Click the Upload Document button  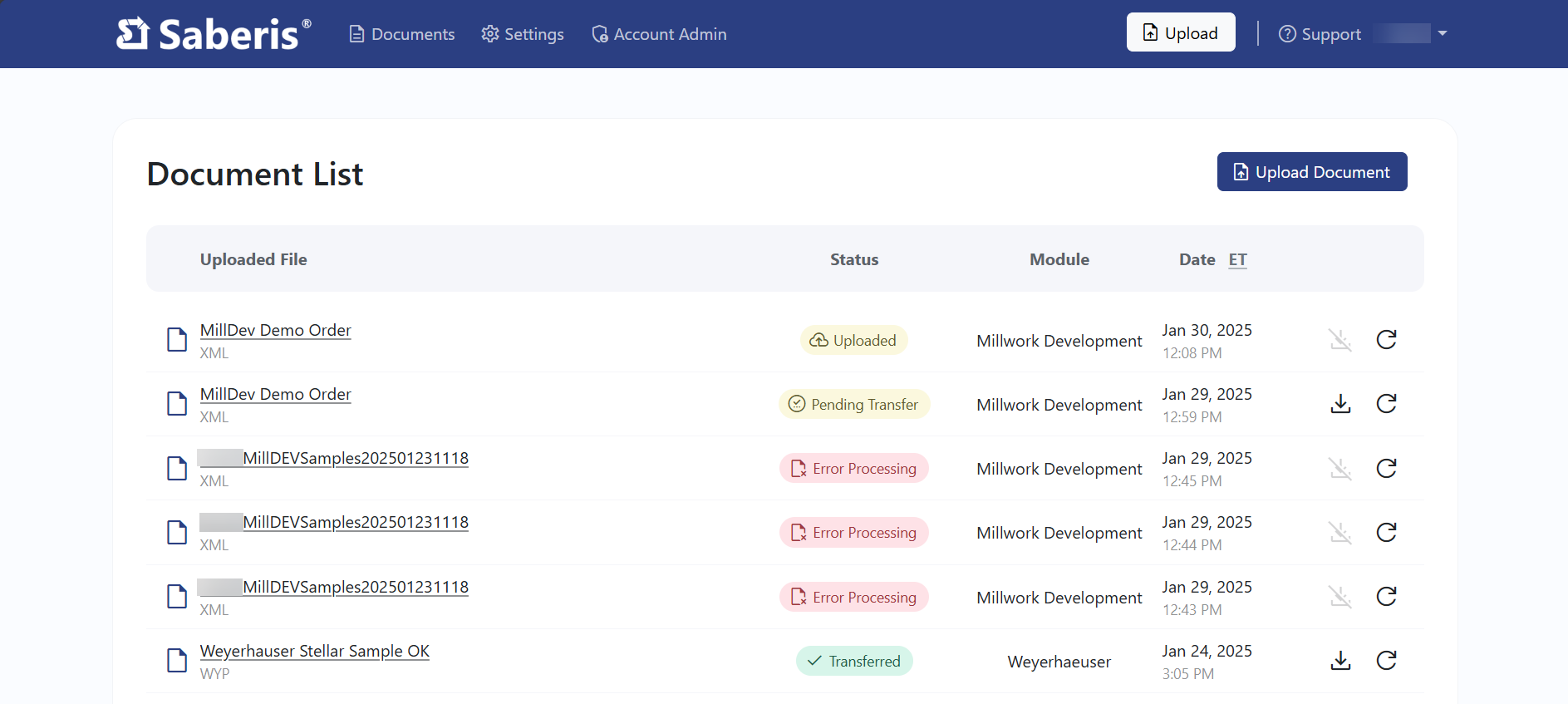(1311, 172)
